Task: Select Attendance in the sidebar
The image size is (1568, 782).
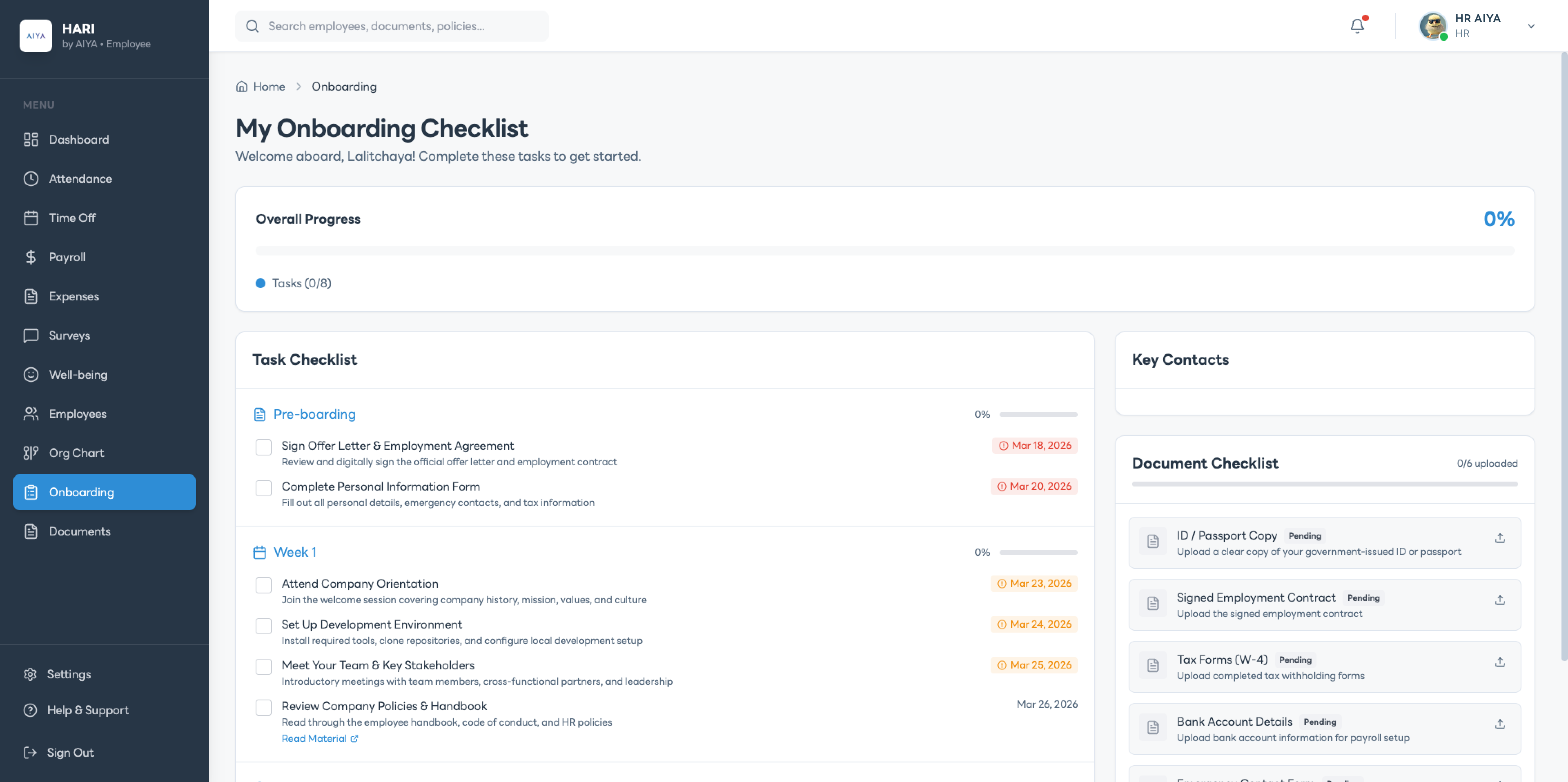Action: click(80, 178)
